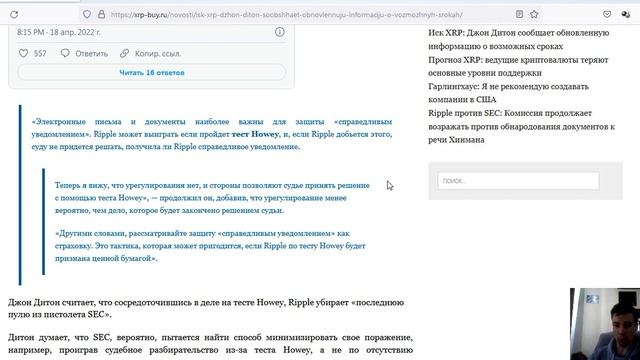
Task: Open the тест Howey bold link
Action: (x=255, y=134)
